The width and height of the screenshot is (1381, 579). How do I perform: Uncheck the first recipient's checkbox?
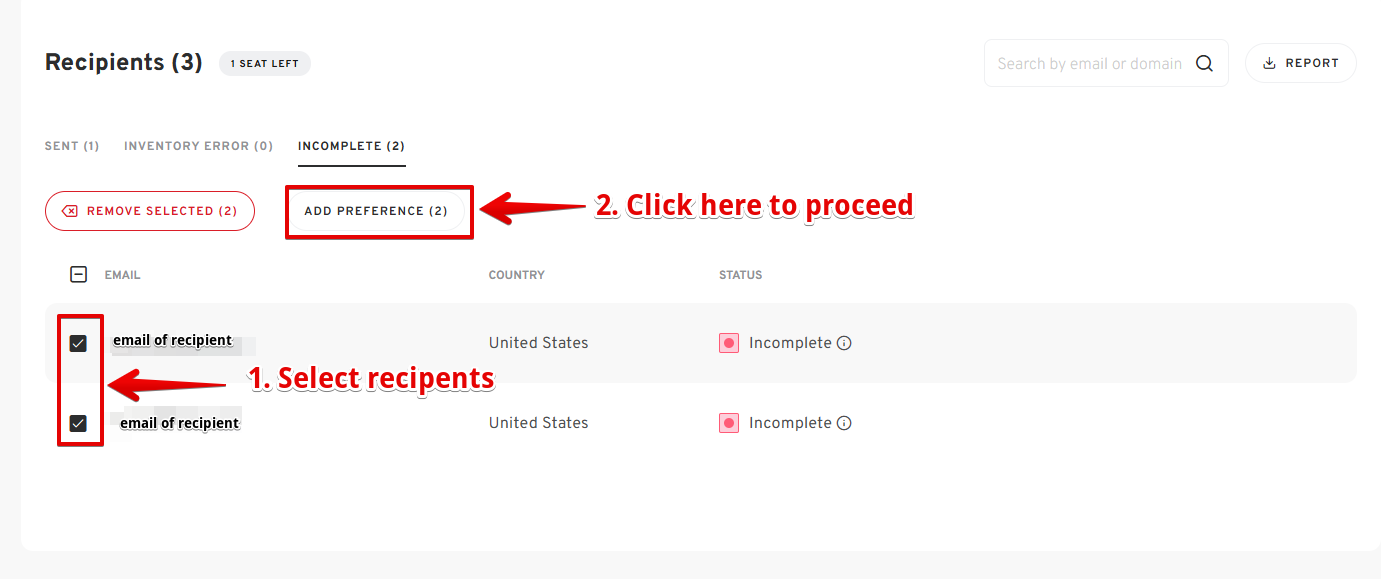coord(78,343)
